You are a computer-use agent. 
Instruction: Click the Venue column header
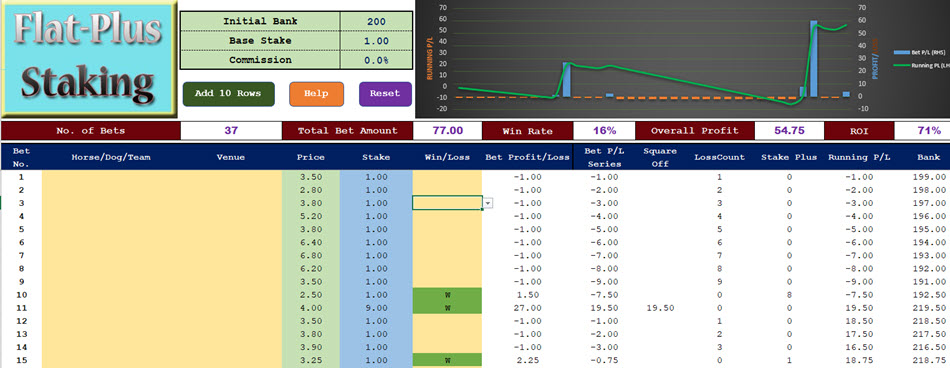pyautogui.click(x=230, y=157)
